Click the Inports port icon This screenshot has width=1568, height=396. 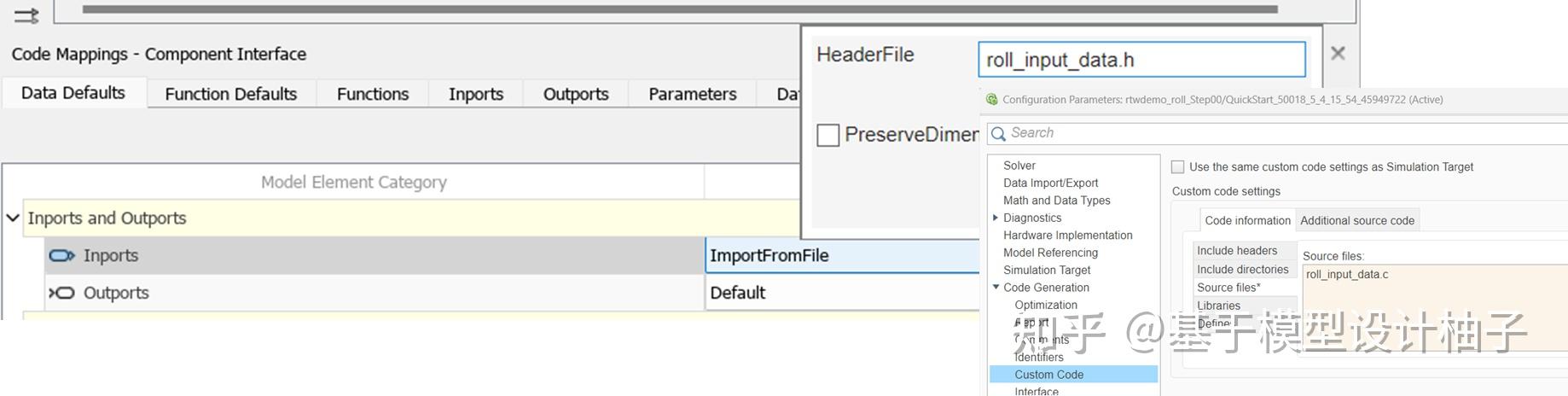pyautogui.click(x=61, y=255)
